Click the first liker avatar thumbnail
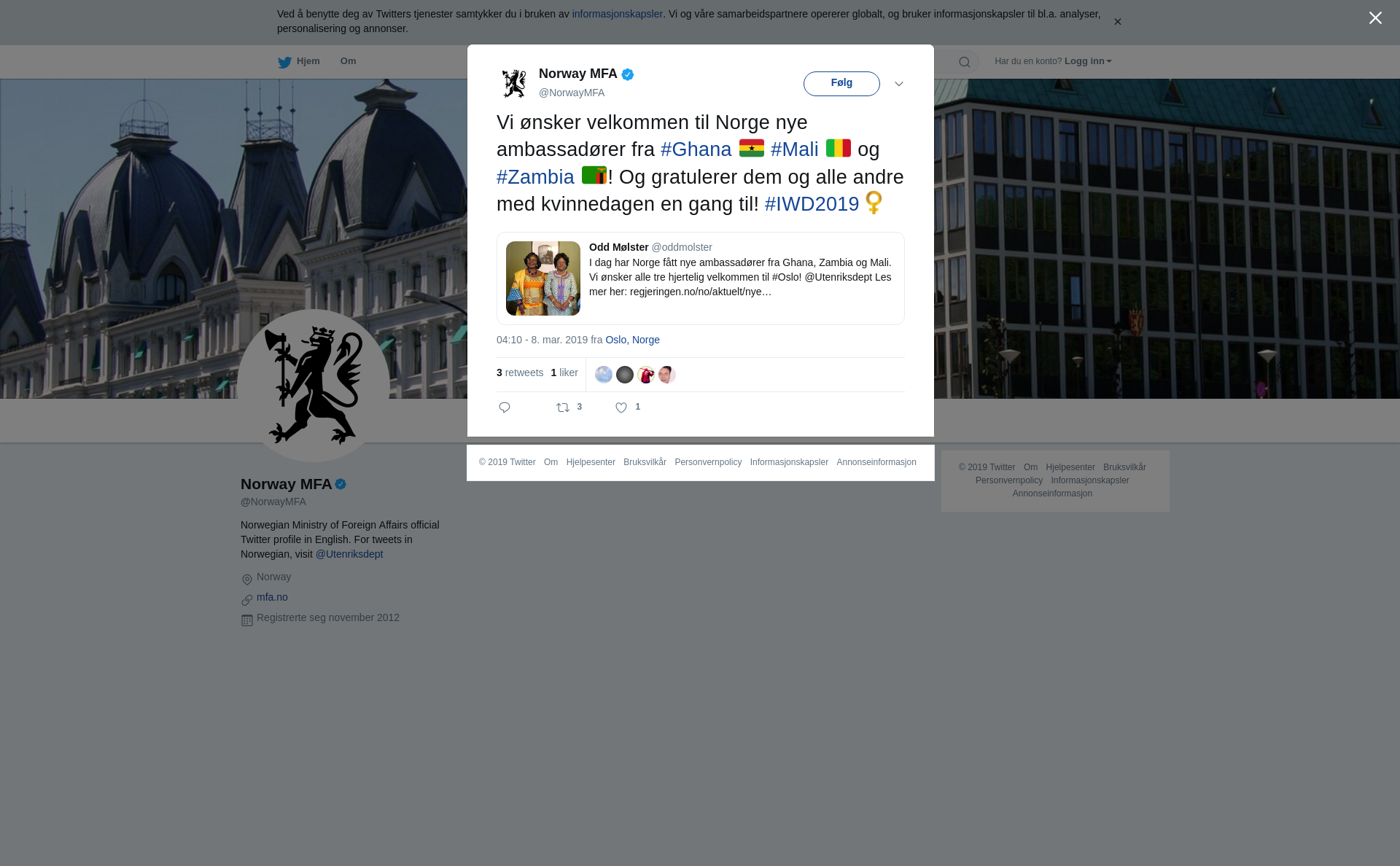The height and width of the screenshot is (866, 1400). point(604,375)
